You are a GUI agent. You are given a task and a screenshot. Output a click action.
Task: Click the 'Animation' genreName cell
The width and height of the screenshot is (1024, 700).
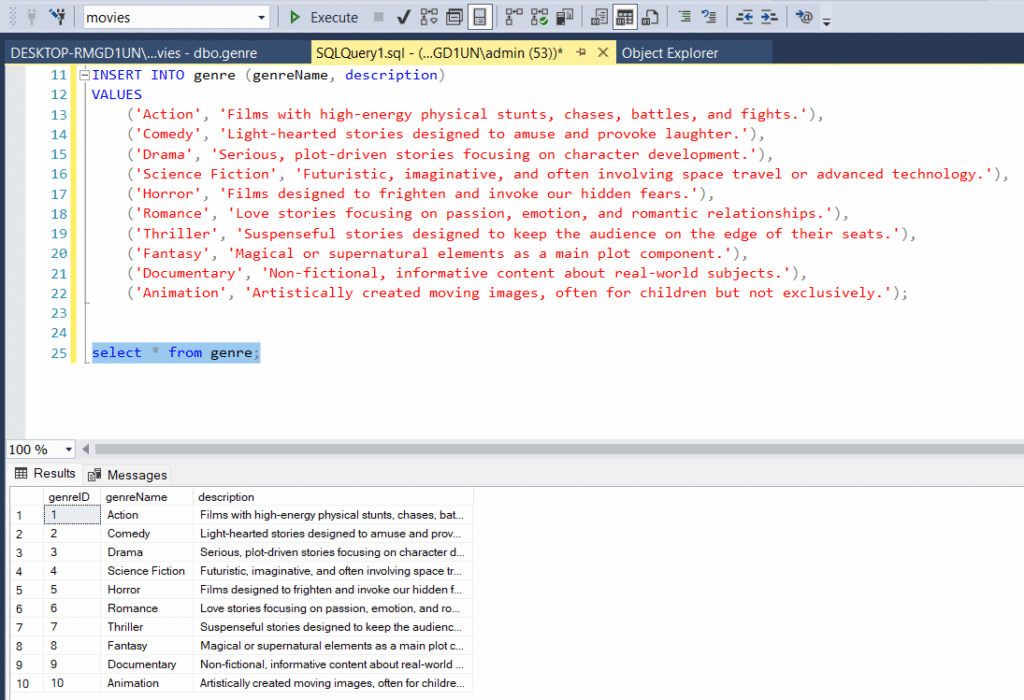[147, 683]
